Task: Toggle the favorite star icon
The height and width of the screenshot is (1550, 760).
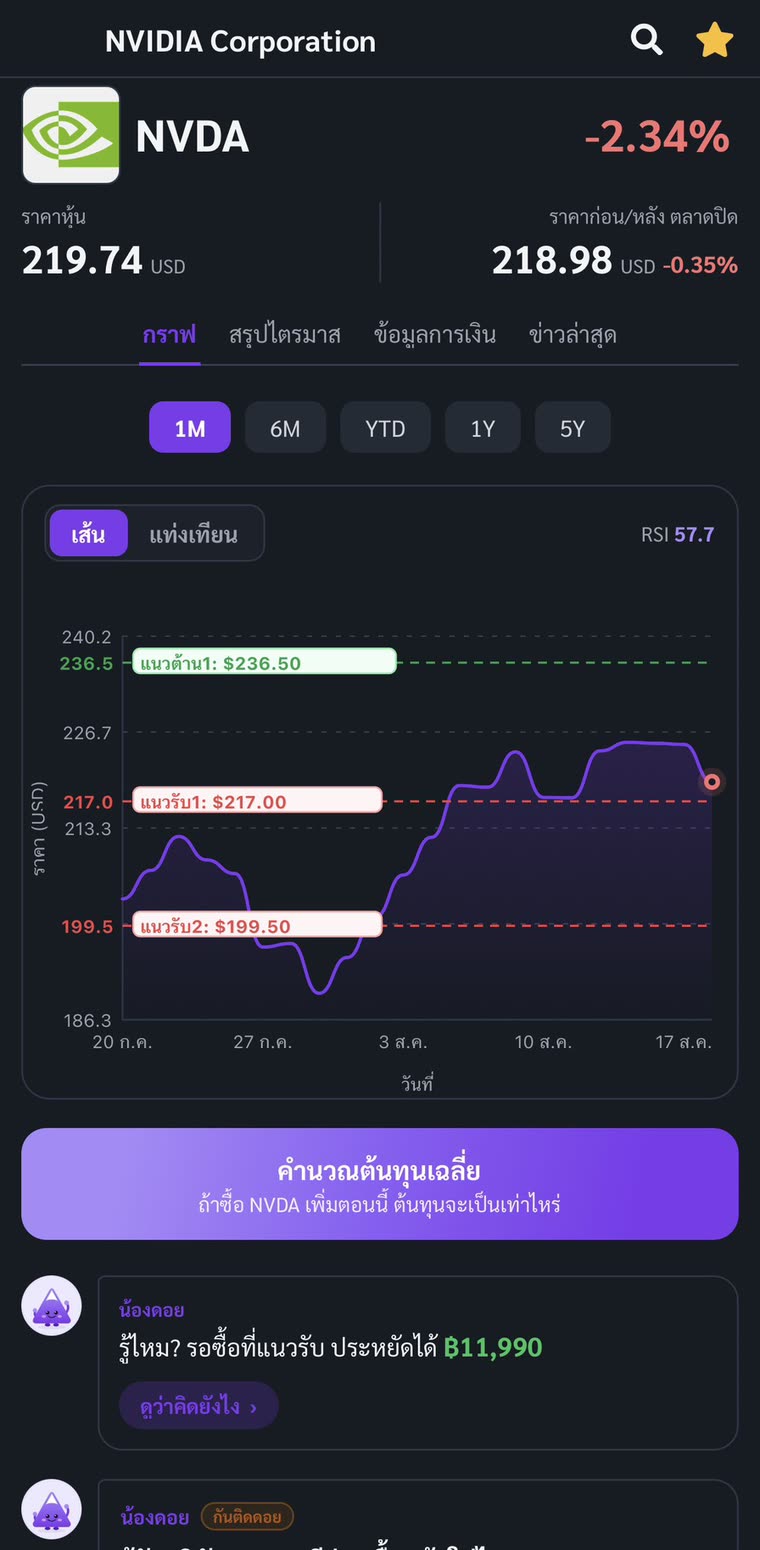Action: (x=715, y=41)
